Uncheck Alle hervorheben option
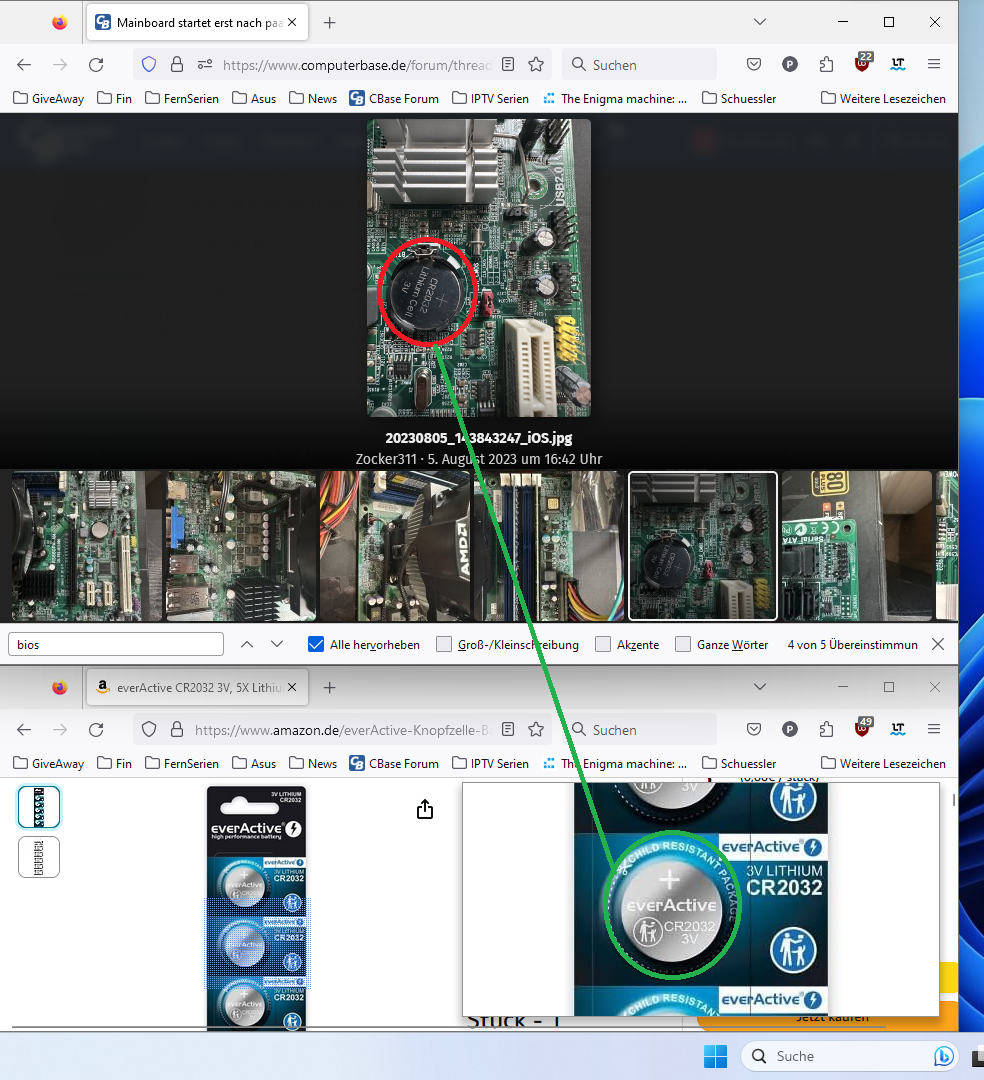984x1080 pixels. 316,645
